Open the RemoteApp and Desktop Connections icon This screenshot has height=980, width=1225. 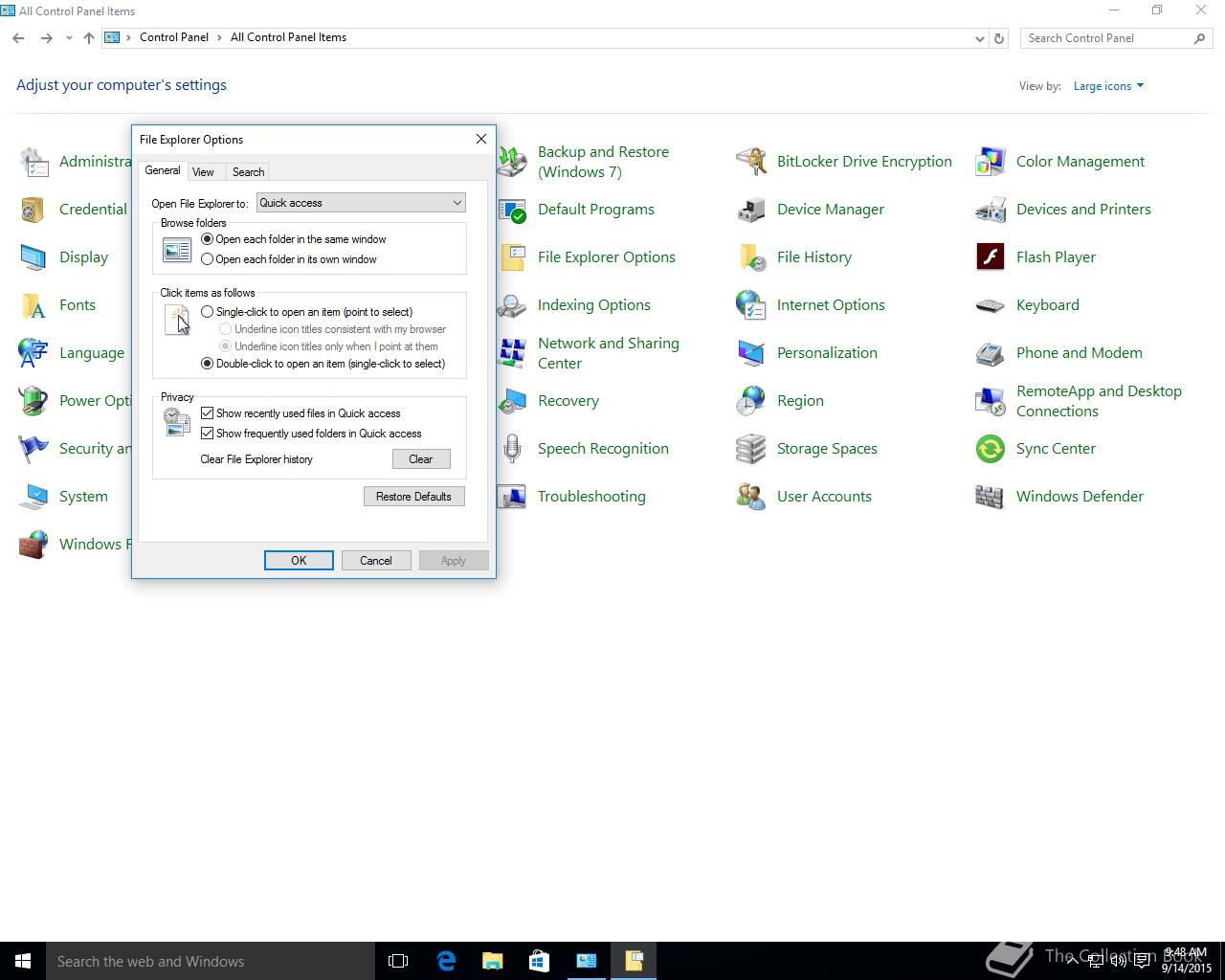(991, 401)
